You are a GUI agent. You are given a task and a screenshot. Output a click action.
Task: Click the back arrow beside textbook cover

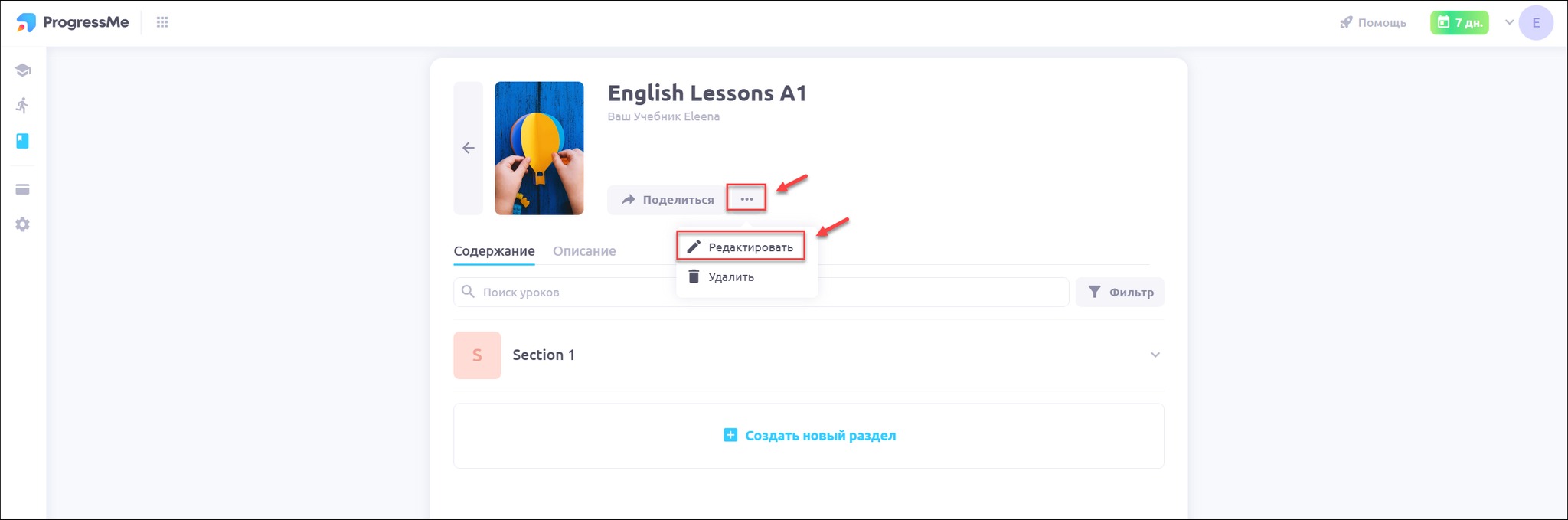tap(469, 148)
